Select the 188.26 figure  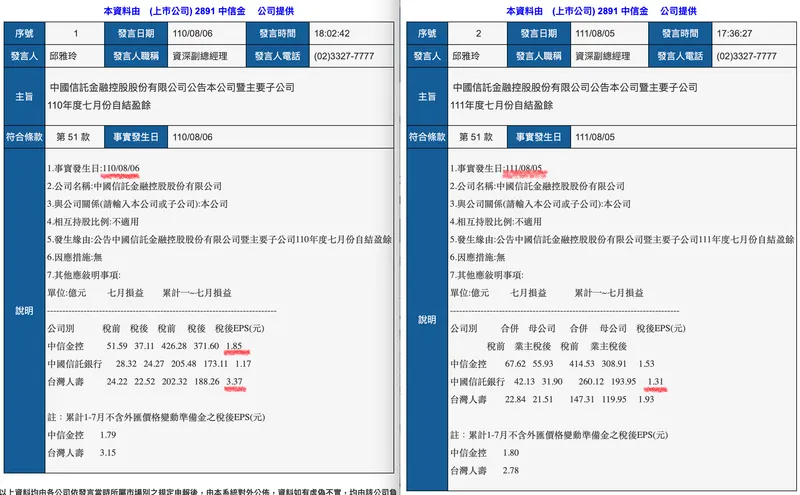[x=207, y=382]
